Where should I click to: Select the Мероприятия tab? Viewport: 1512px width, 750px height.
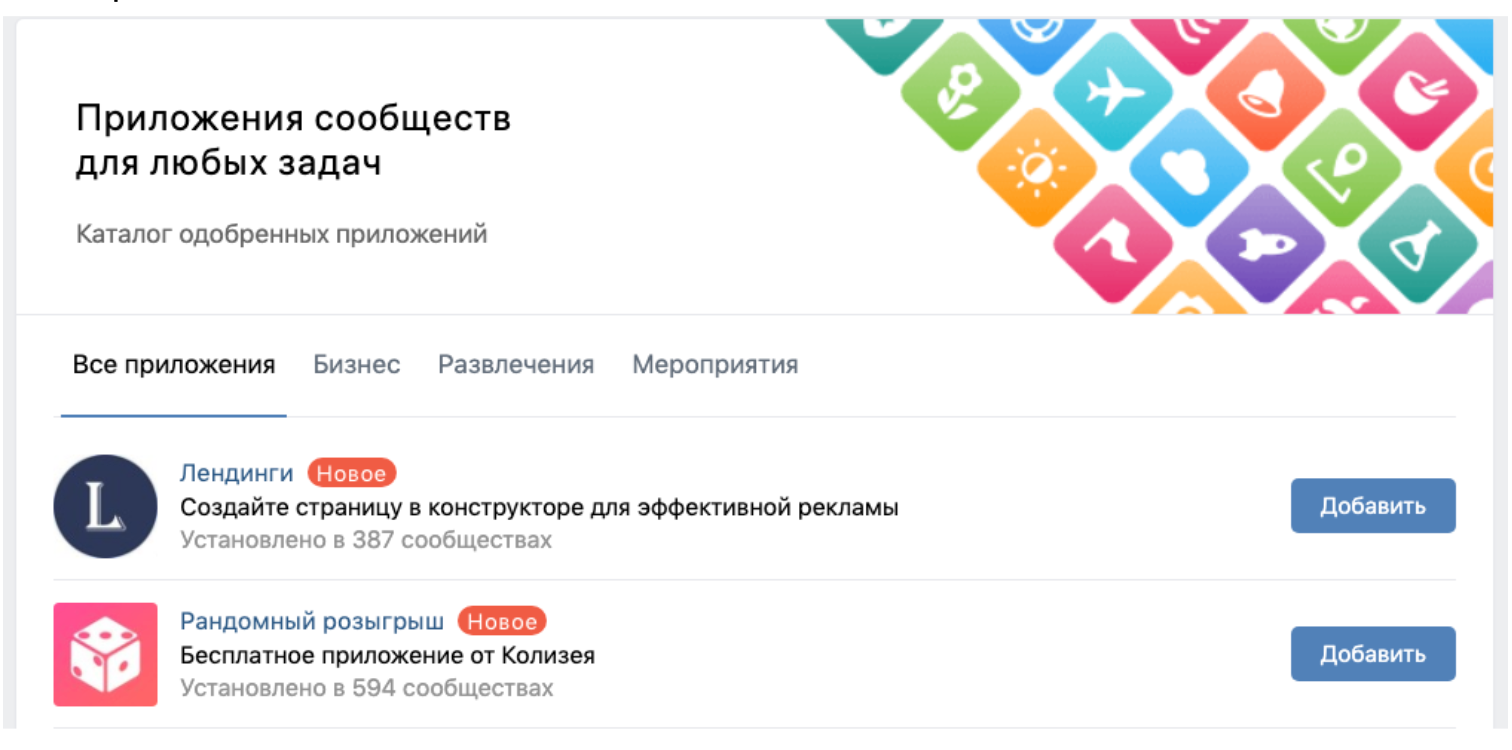tap(715, 365)
